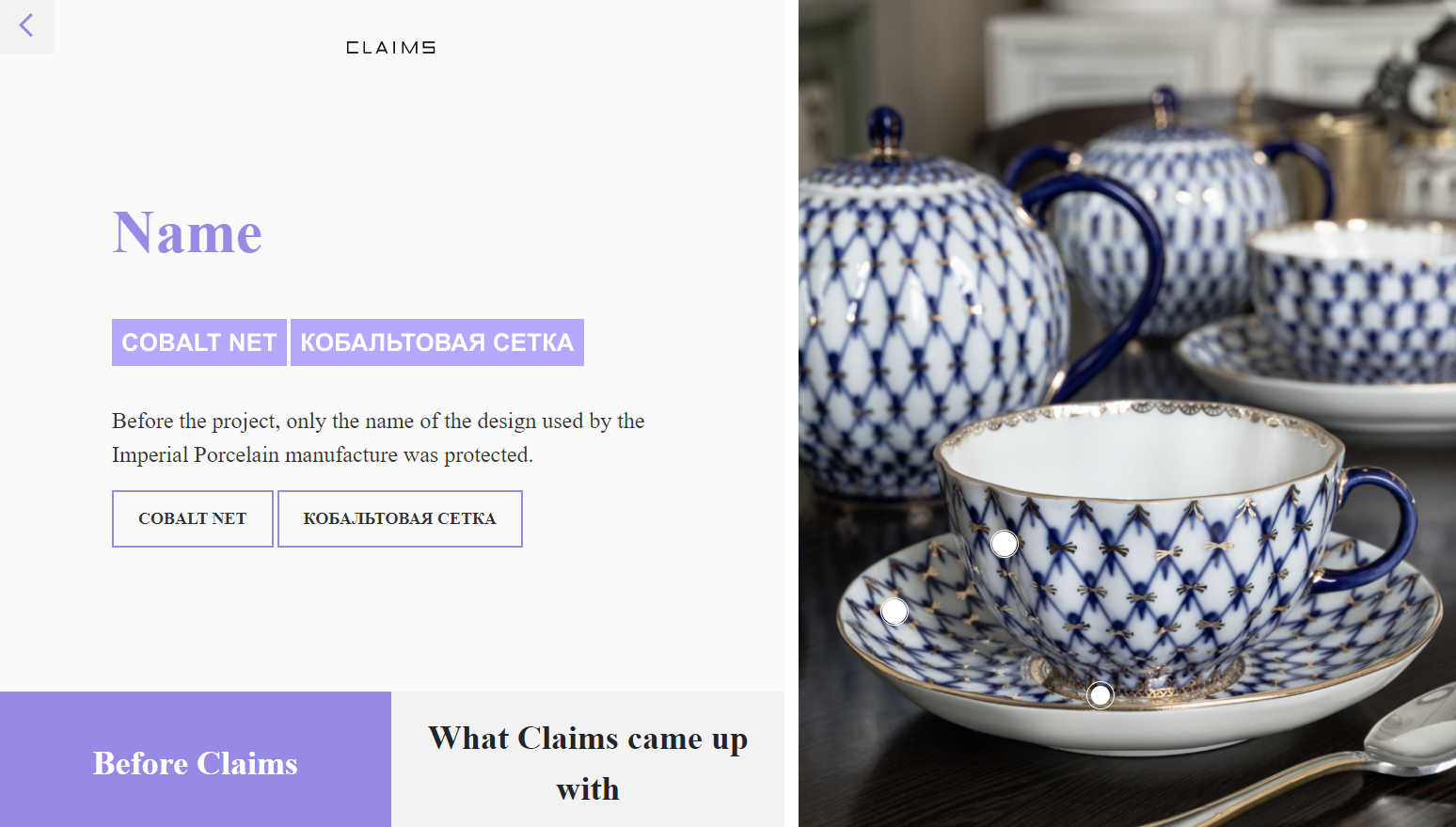The width and height of the screenshot is (1456, 827).
Task: Click the filled purple COBALT NET tag
Action: pos(199,342)
